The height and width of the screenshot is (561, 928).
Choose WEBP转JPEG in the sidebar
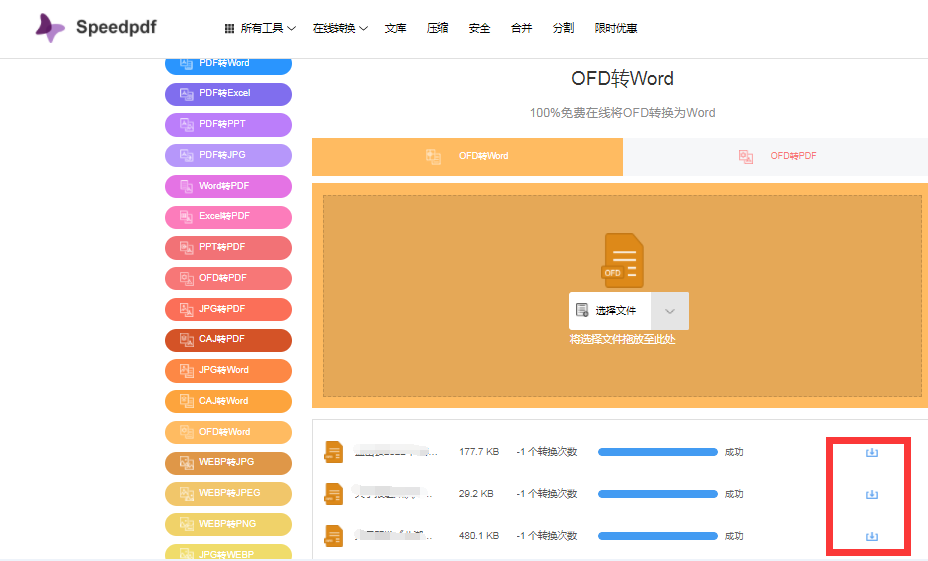pos(228,494)
